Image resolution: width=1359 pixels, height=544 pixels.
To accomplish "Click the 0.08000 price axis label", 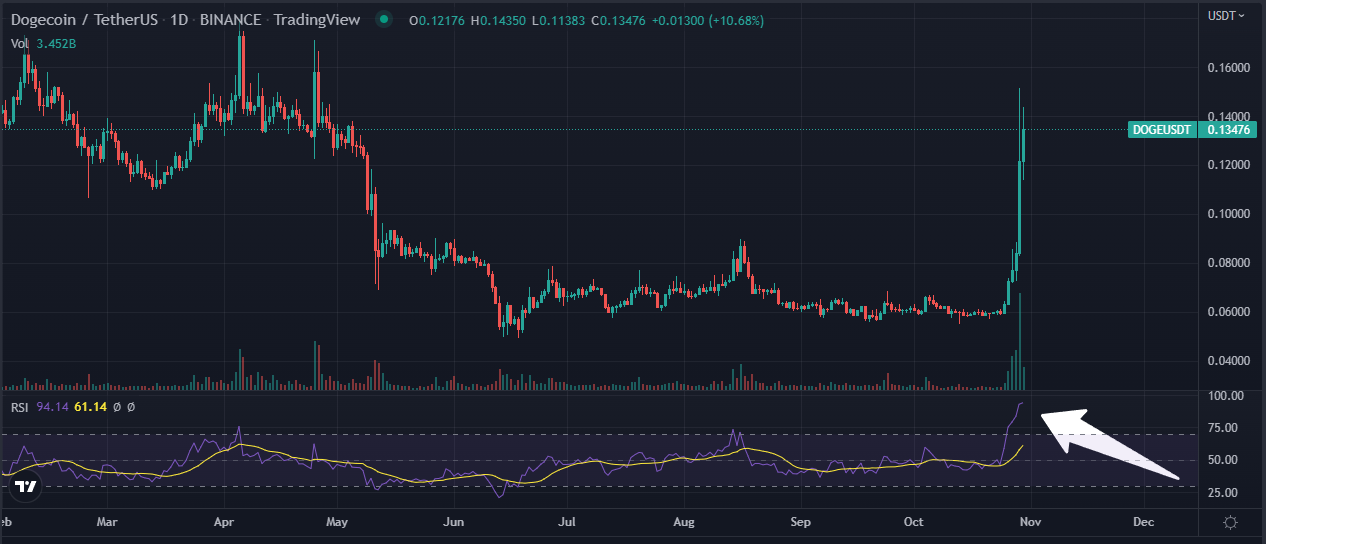I will (x=1227, y=263).
